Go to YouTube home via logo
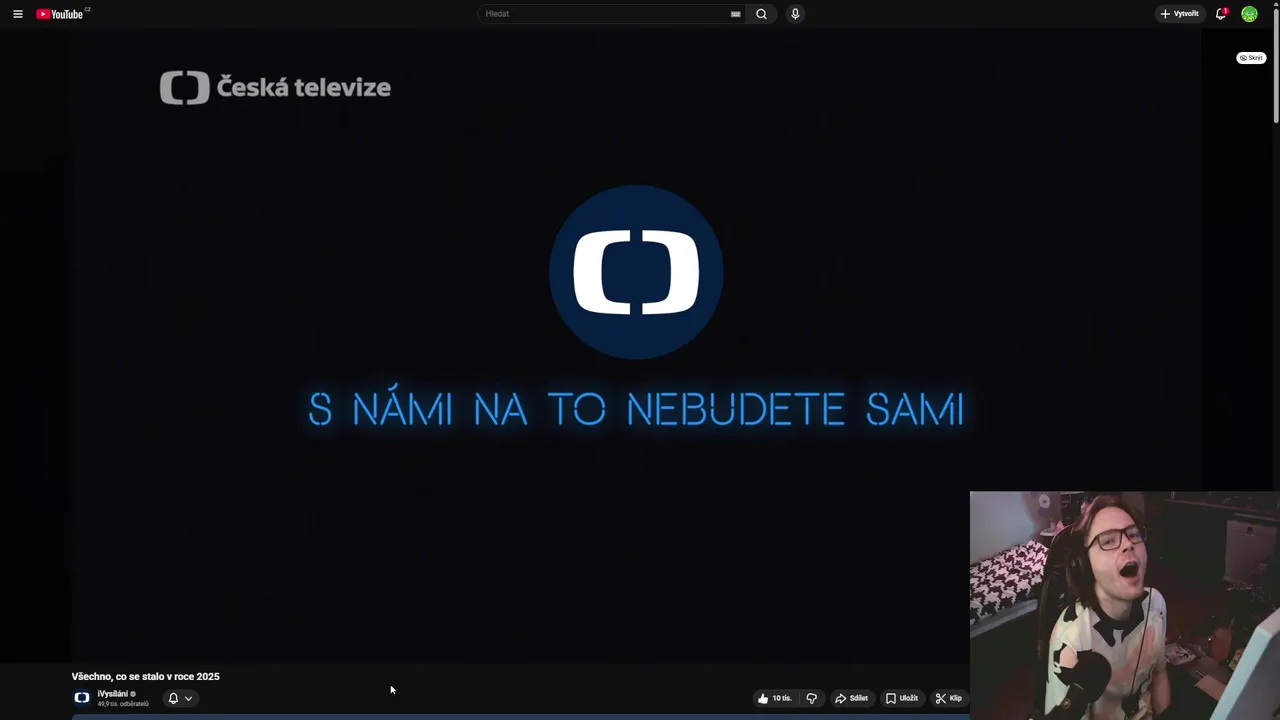Image resolution: width=1280 pixels, height=720 pixels. tap(62, 14)
